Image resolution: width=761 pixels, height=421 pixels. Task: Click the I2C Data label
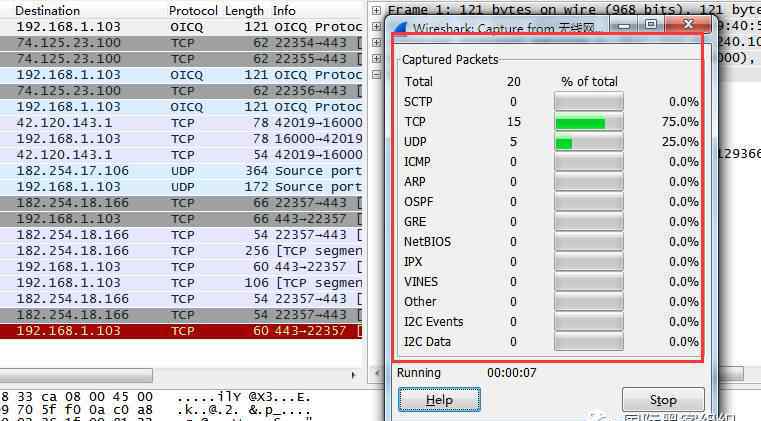pyautogui.click(x=427, y=341)
